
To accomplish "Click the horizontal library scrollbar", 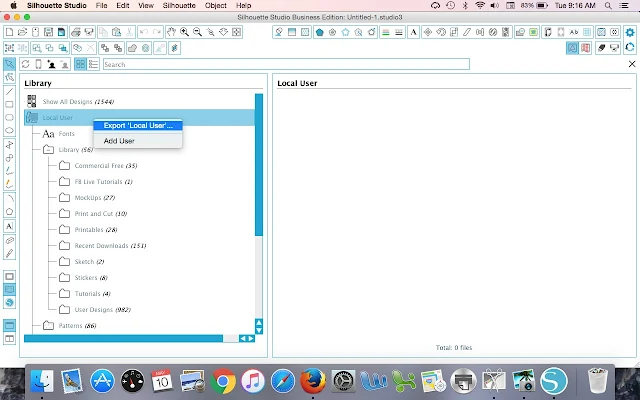I will [x=123, y=338].
